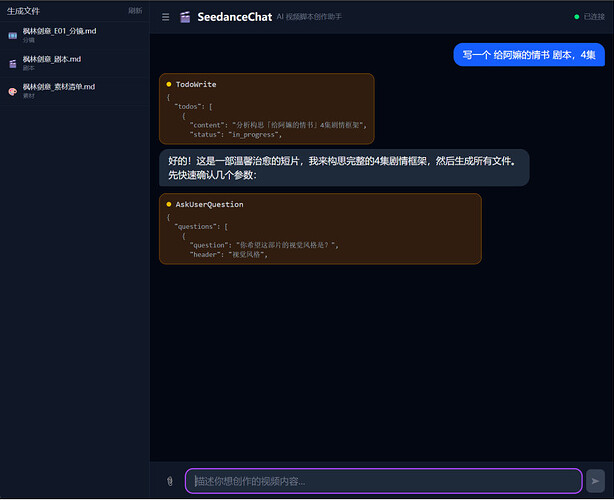Click the green connection status indicator
614x500 pixels.
point(576,16)
